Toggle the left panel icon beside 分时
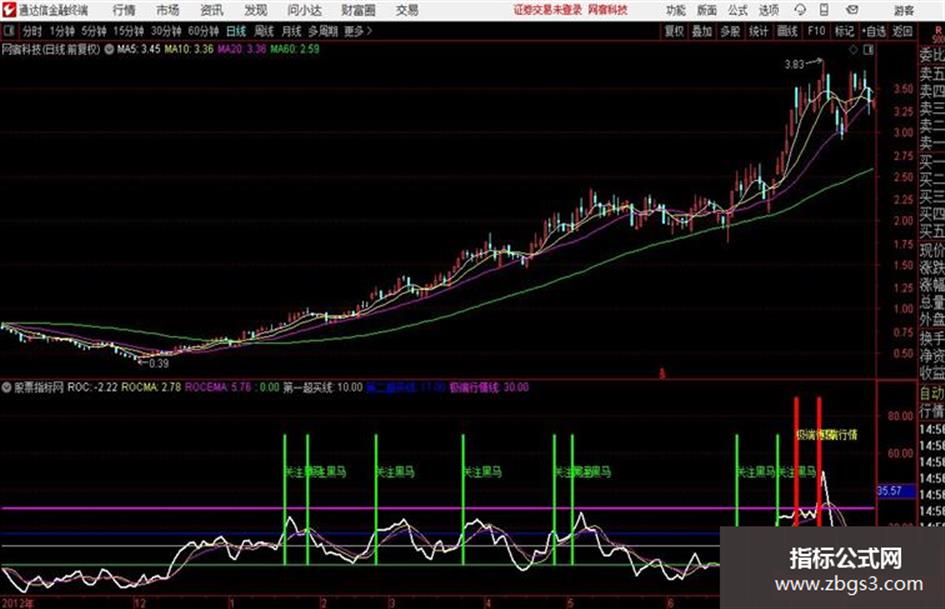Viewport: 945px width, 609px height. [x=8, y=31]
